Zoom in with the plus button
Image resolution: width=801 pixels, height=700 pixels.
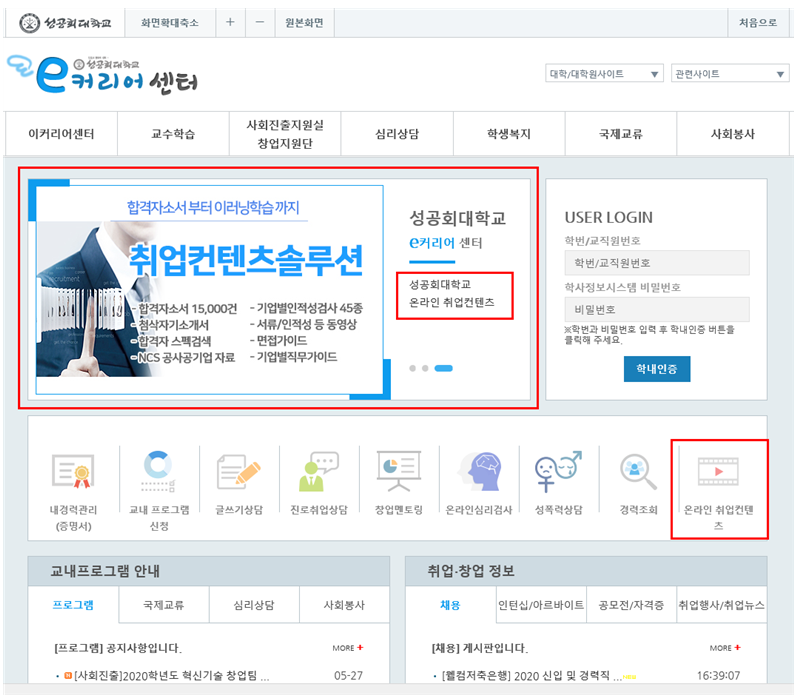click(230, 22)
